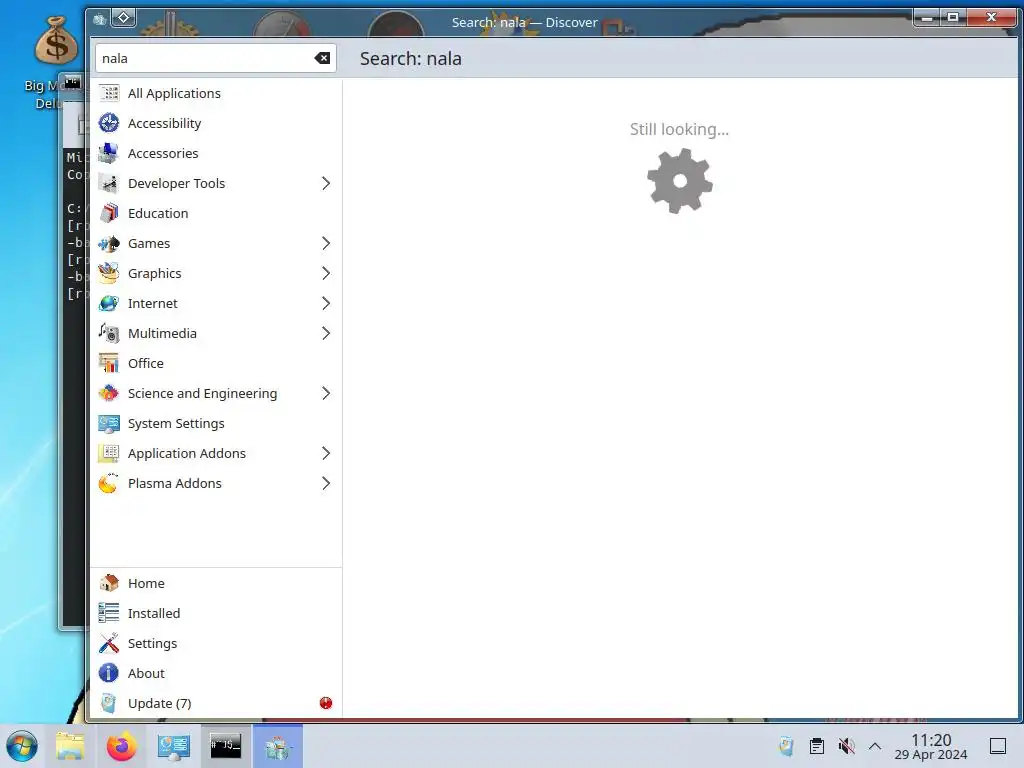Click the System Settings icon
This screenshot has height=768, width=1024.
pyautogui.click(x=108, y=424)
